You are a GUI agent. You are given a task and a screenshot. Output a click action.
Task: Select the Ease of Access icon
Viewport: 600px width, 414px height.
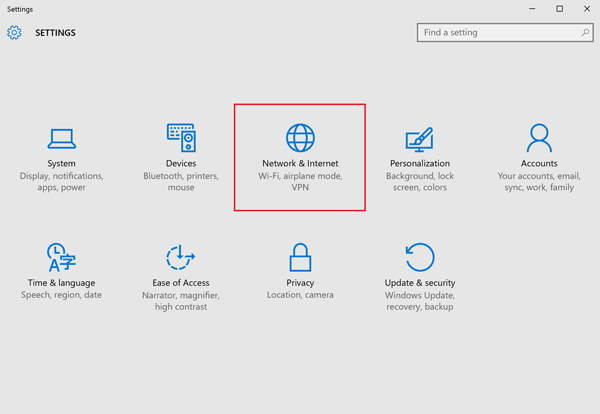181,257
